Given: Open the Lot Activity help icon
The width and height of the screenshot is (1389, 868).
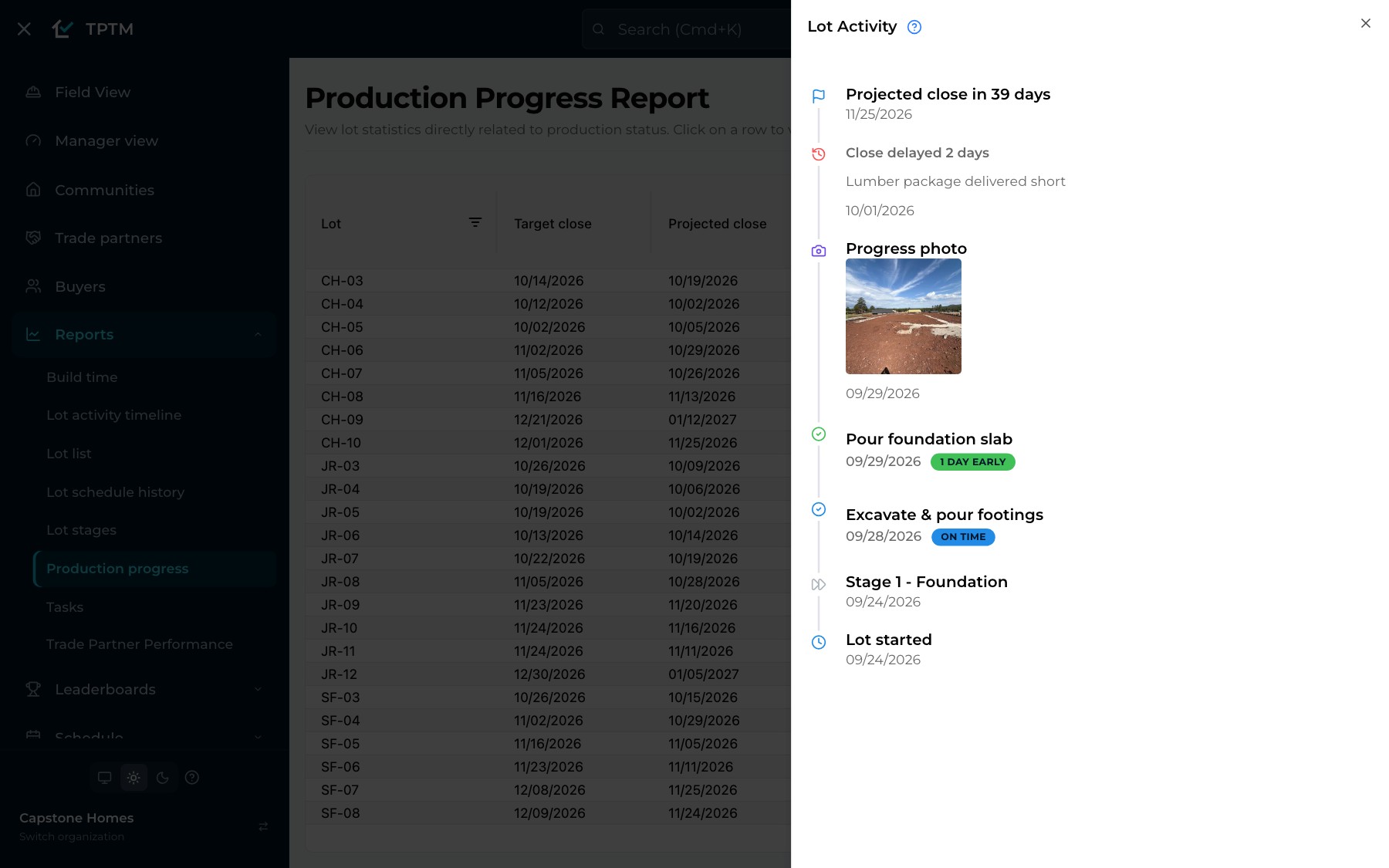Looking at the screenshot, I should (x=914, y=27).
